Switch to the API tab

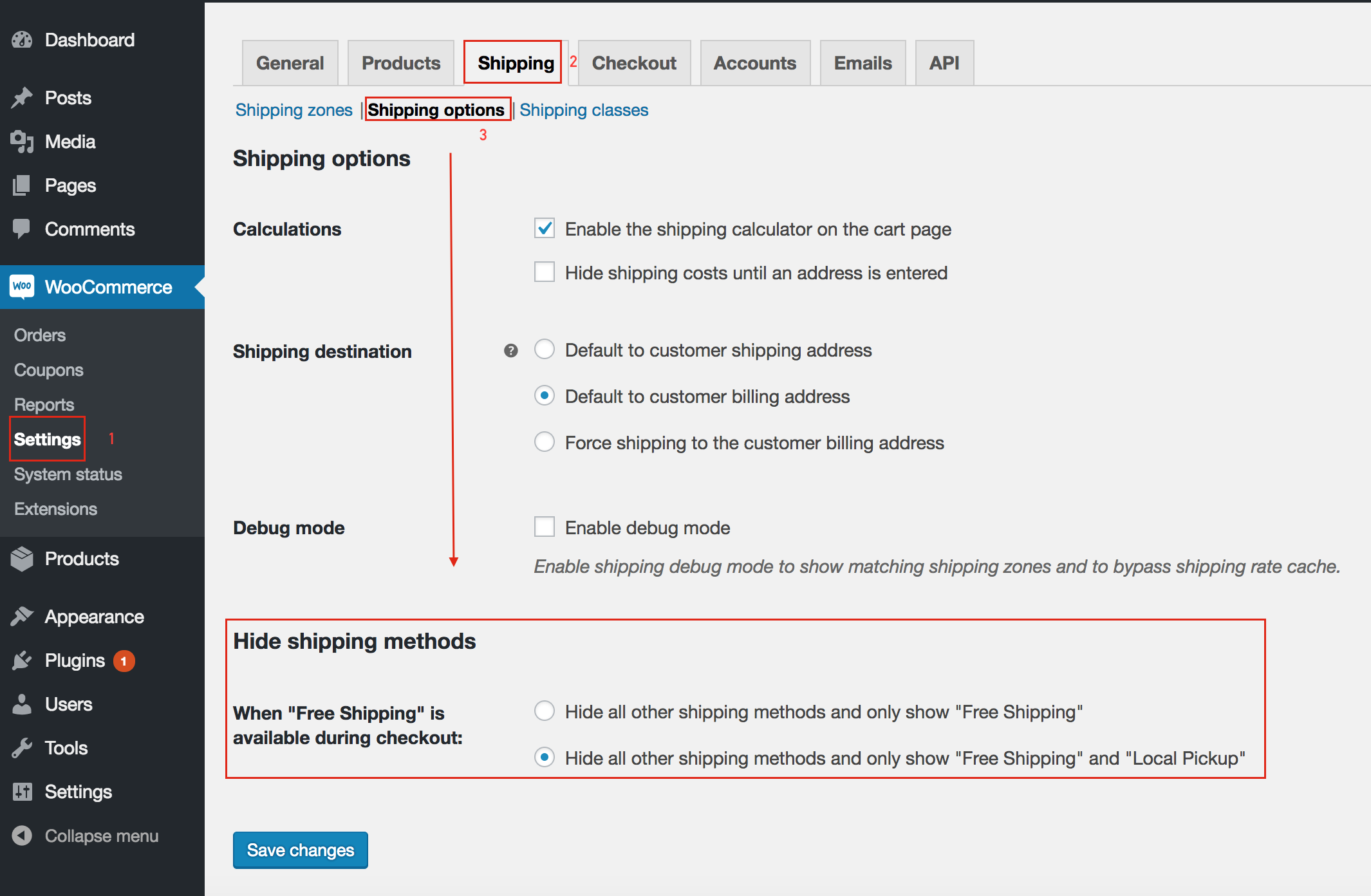(944, 63)
